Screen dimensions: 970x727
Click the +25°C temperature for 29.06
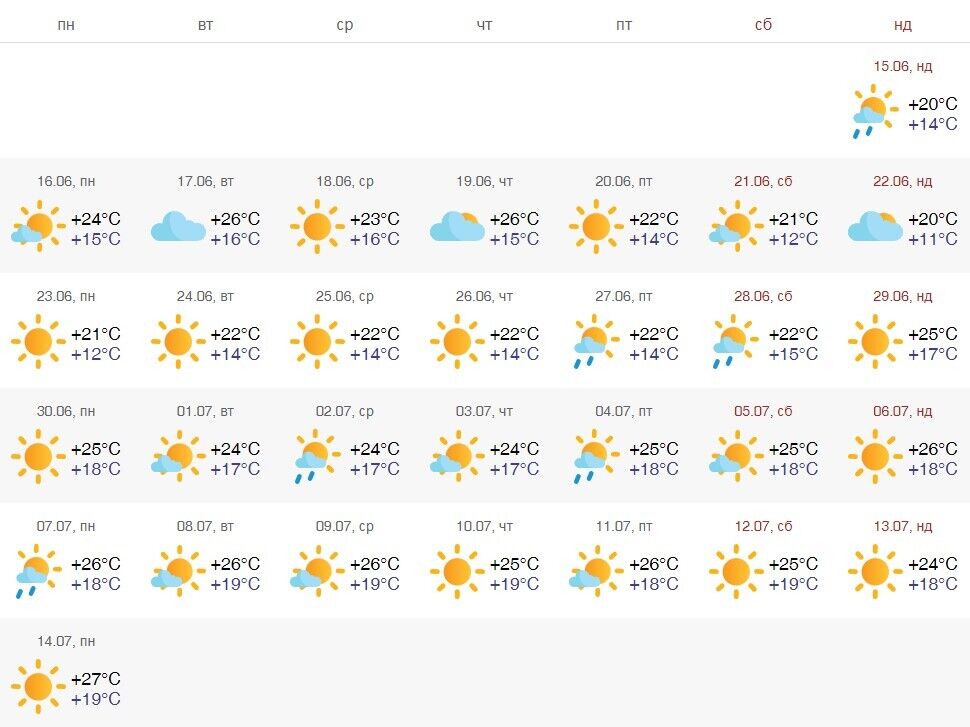click(x=933, y=333)
